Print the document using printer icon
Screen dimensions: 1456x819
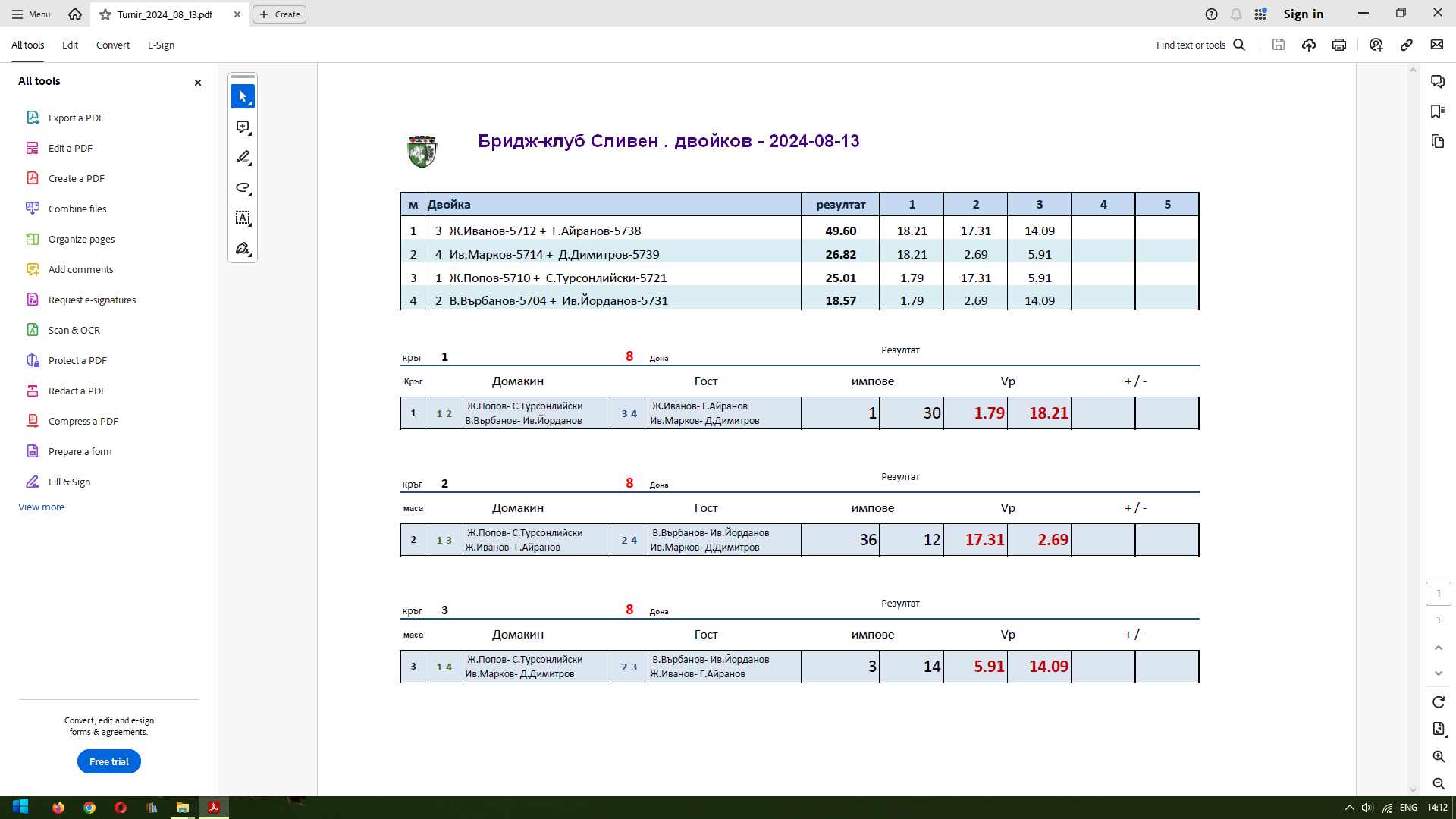pyautogui.click(x=1339, y=45)
